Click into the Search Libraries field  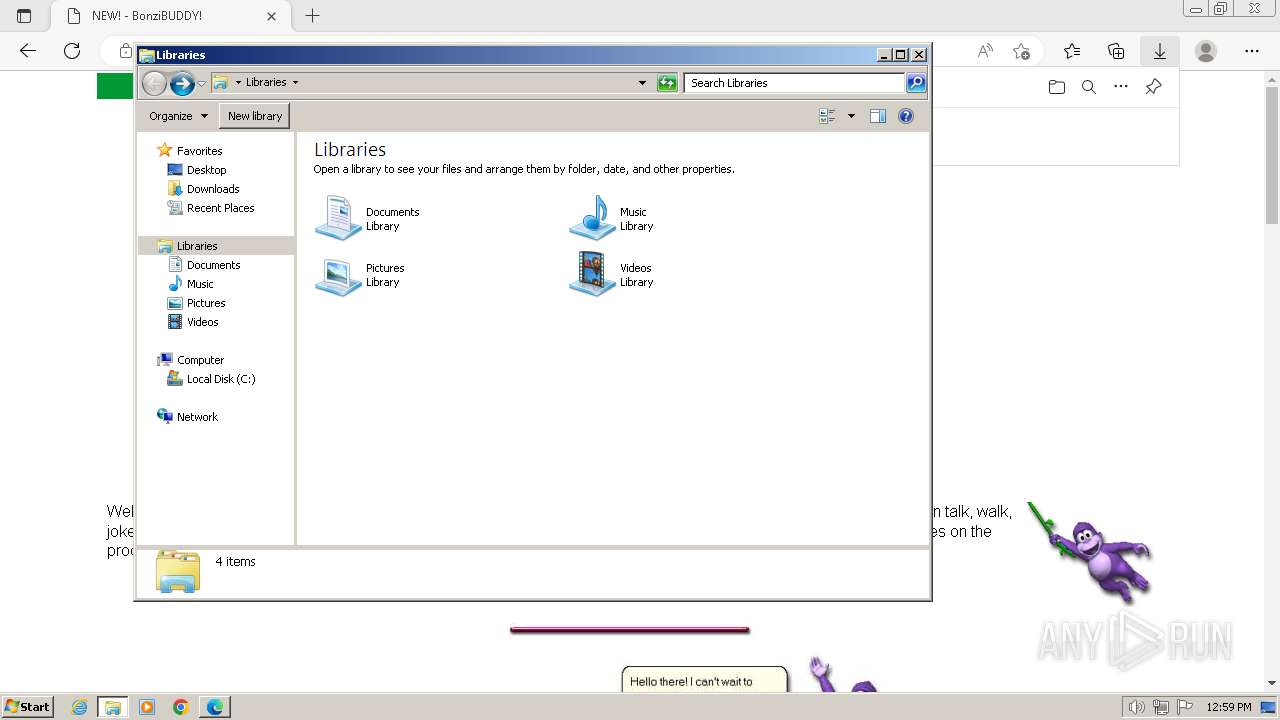[x=795, y=83]
